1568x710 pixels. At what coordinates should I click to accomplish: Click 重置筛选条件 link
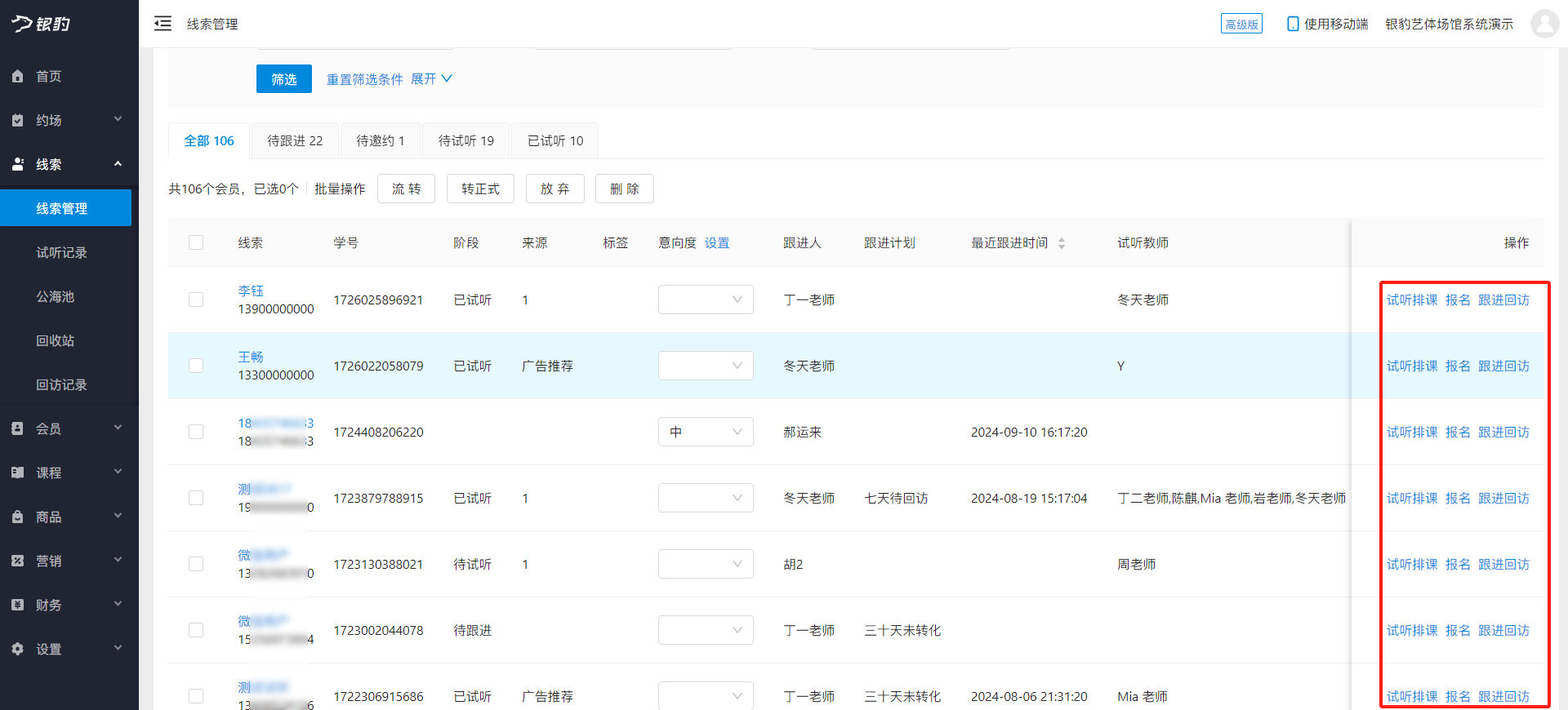pyautogui.click(x=365, y=79)
